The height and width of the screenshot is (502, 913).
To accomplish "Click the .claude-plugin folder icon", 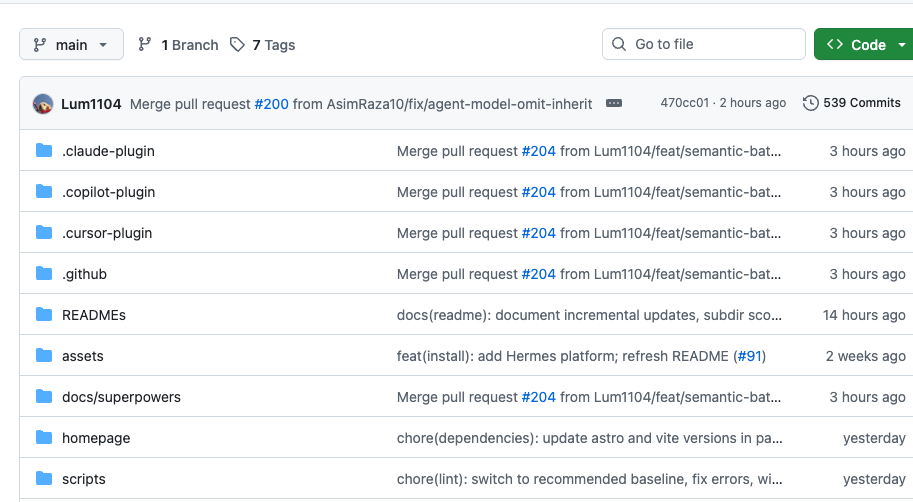I will coord(44,150).
